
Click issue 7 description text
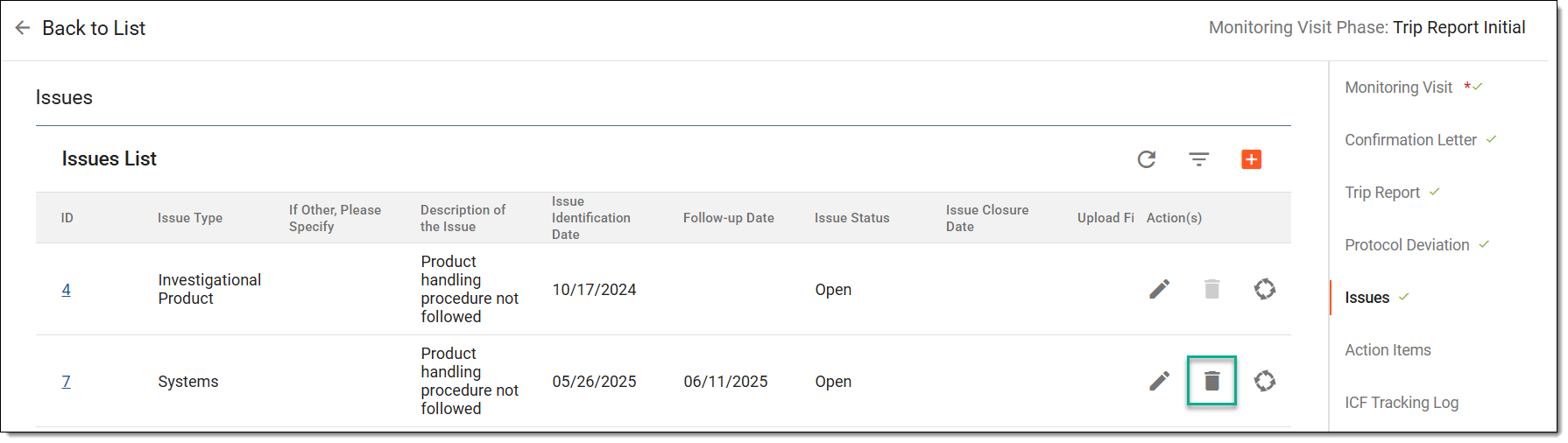coord(470,381)
